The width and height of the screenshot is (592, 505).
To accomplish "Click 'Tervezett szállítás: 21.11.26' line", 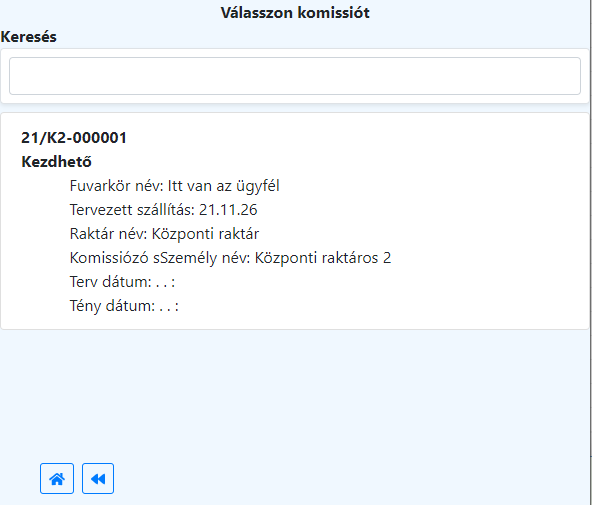I will (163, 210).
